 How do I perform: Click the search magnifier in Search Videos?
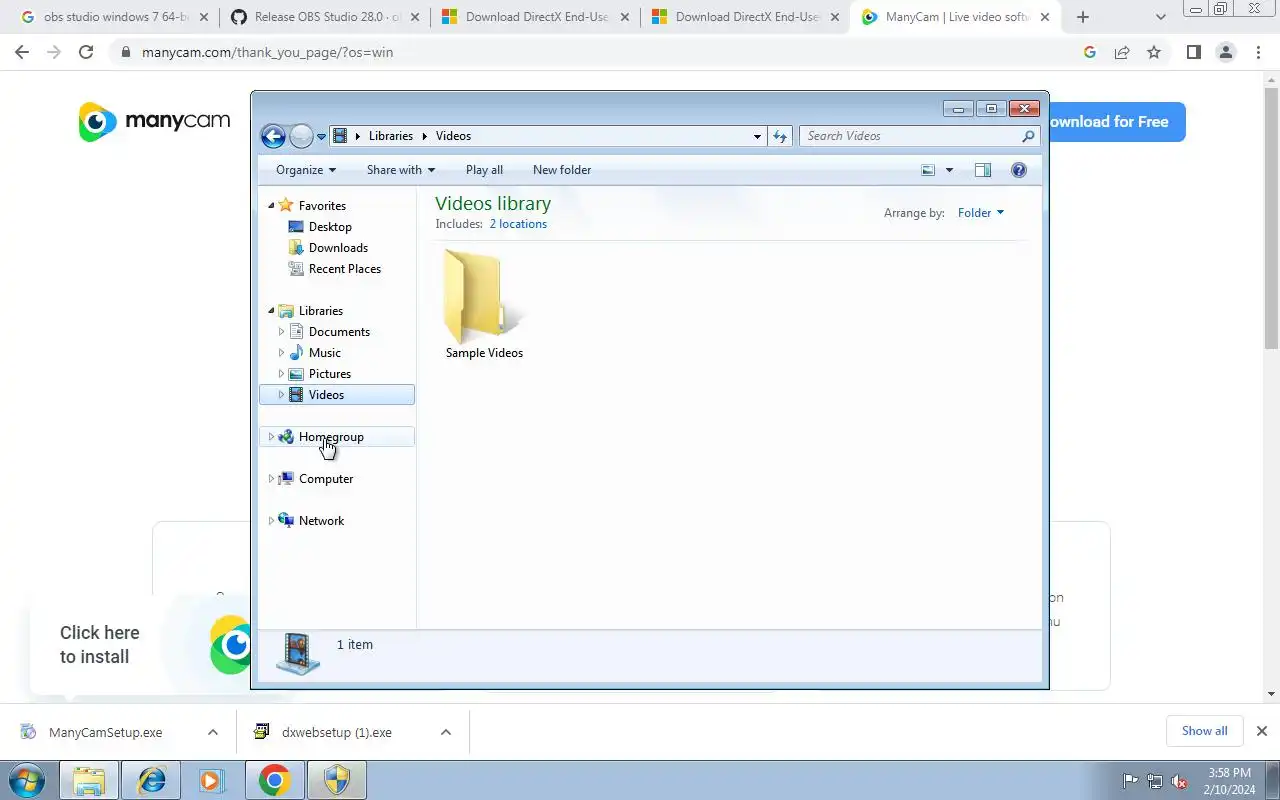click(x=1028, y=136)
